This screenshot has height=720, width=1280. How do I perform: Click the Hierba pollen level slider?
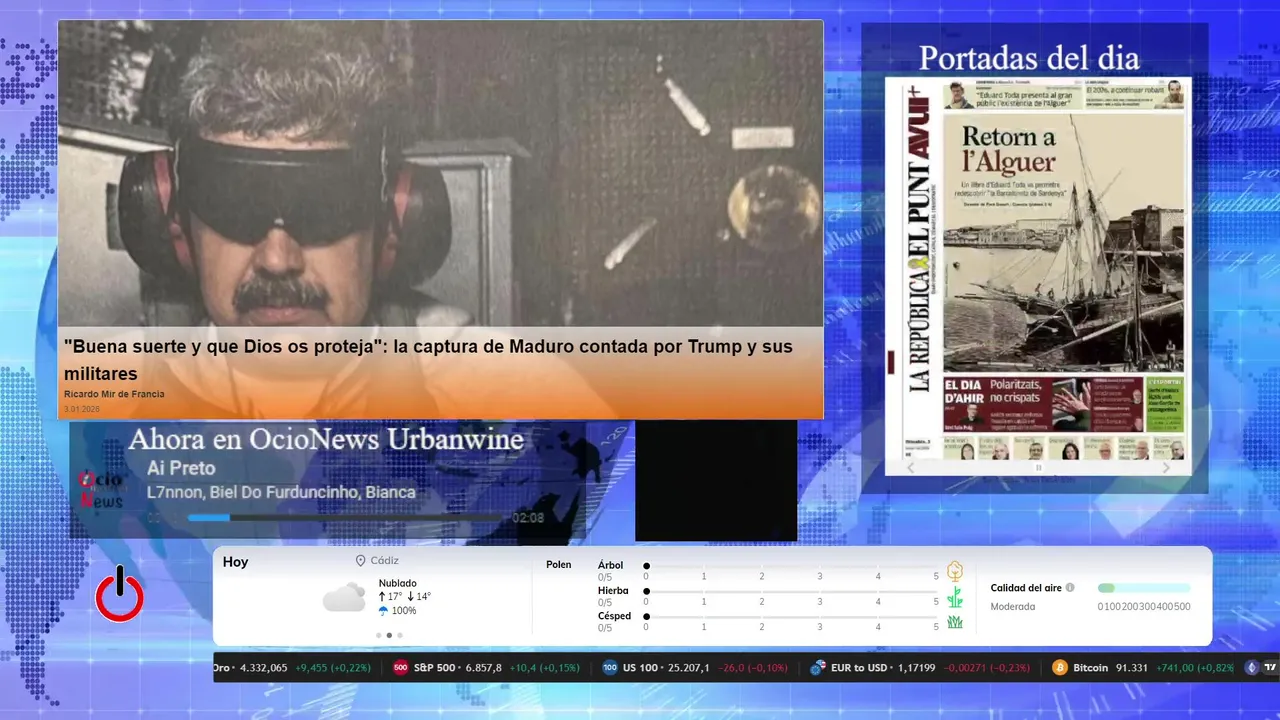pyautogui.click(x=791, y=592)
